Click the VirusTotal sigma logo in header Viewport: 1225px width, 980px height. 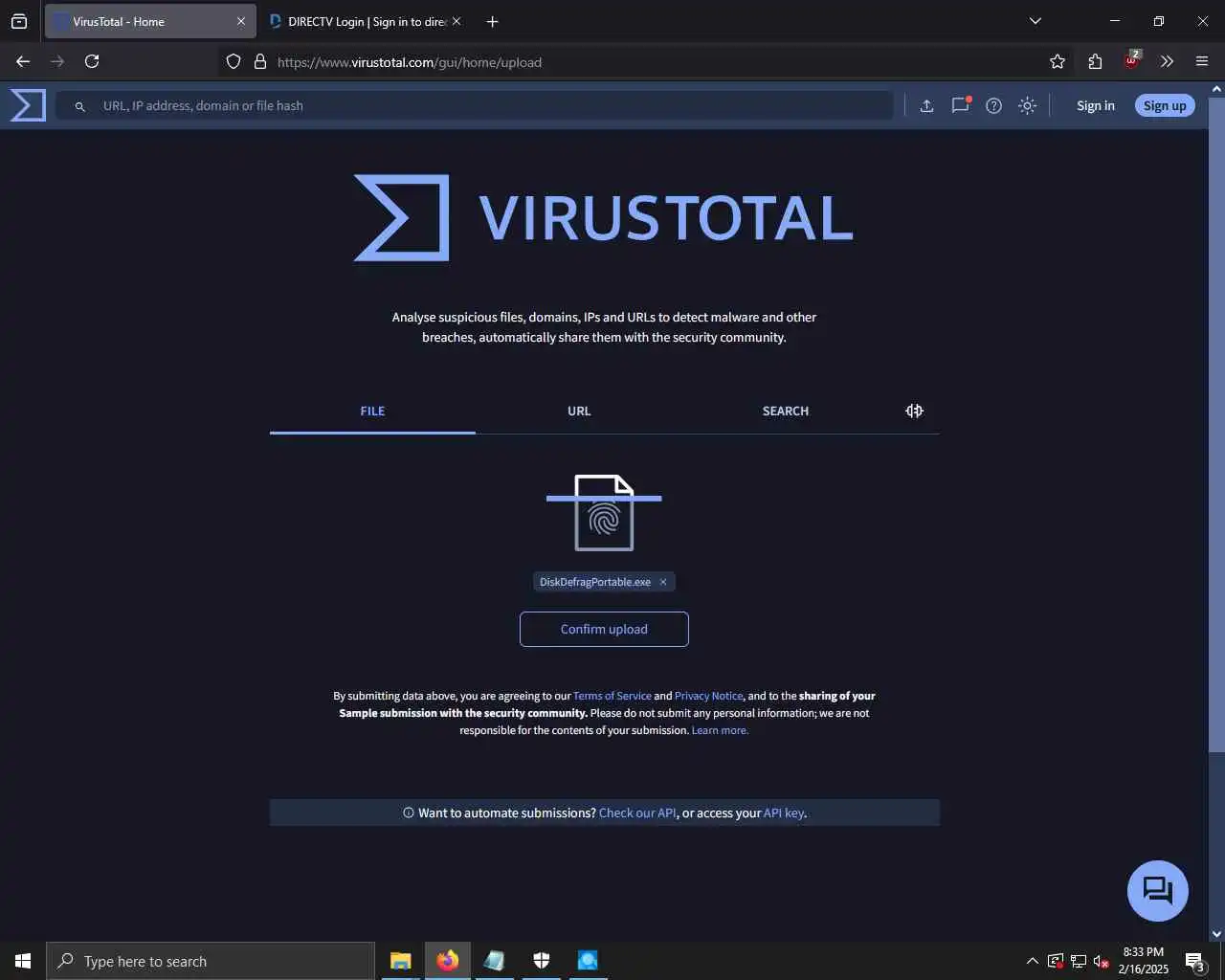[x=28, y=105]
